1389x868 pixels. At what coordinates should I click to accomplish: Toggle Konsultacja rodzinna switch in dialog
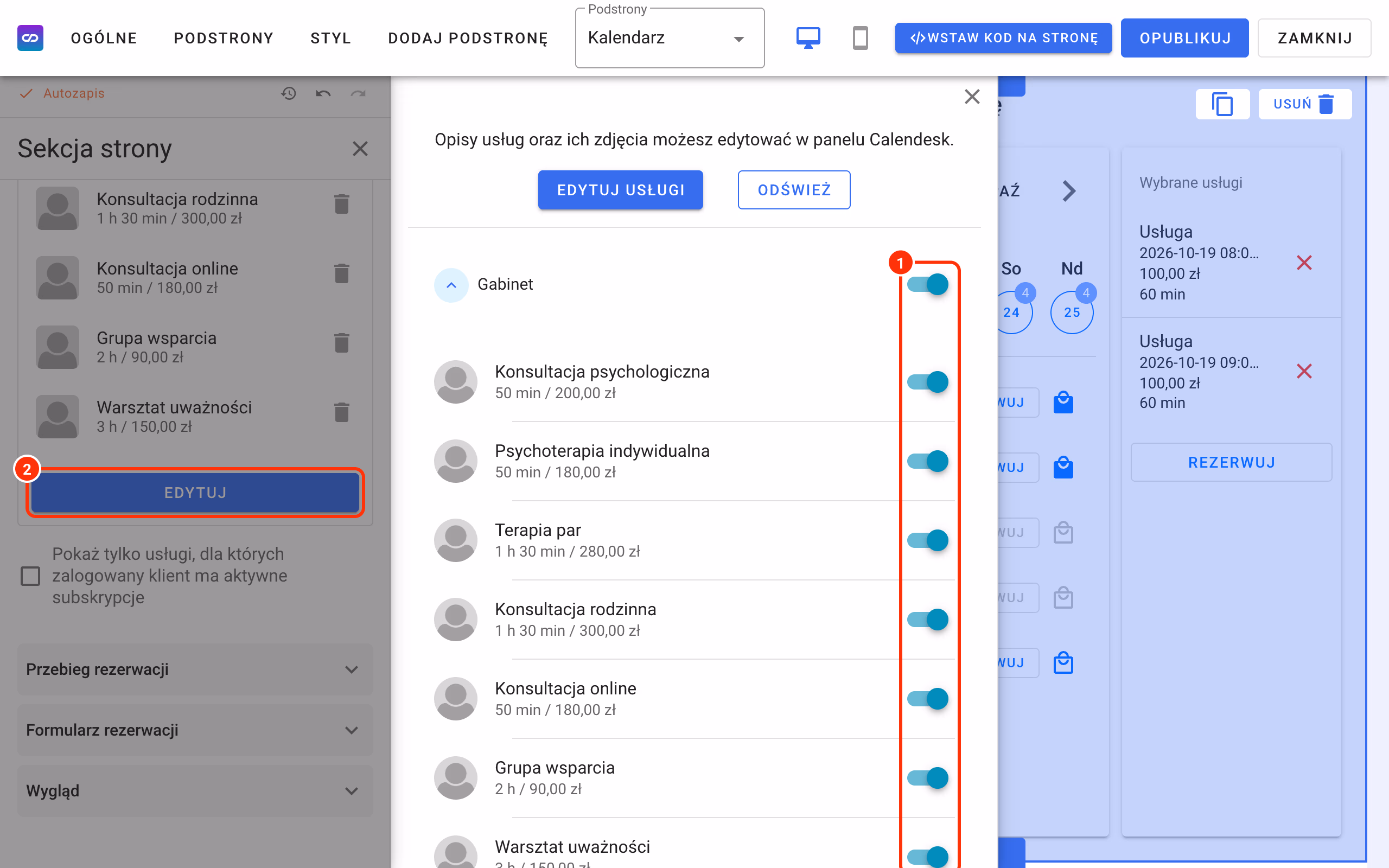[x=927, y=620]
